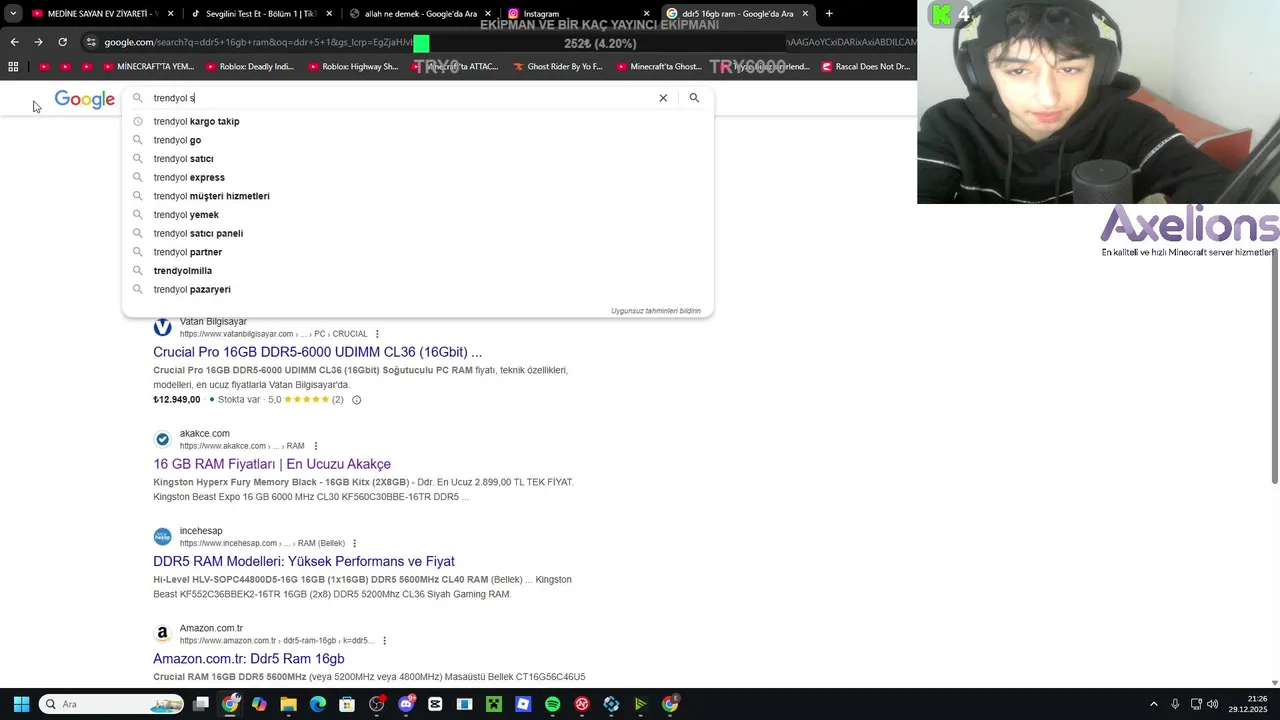Screen dimensions: 1280x720
Task: Open 16 GB RAM Fiyatları Akakçe result
Action: coord(272,464)
